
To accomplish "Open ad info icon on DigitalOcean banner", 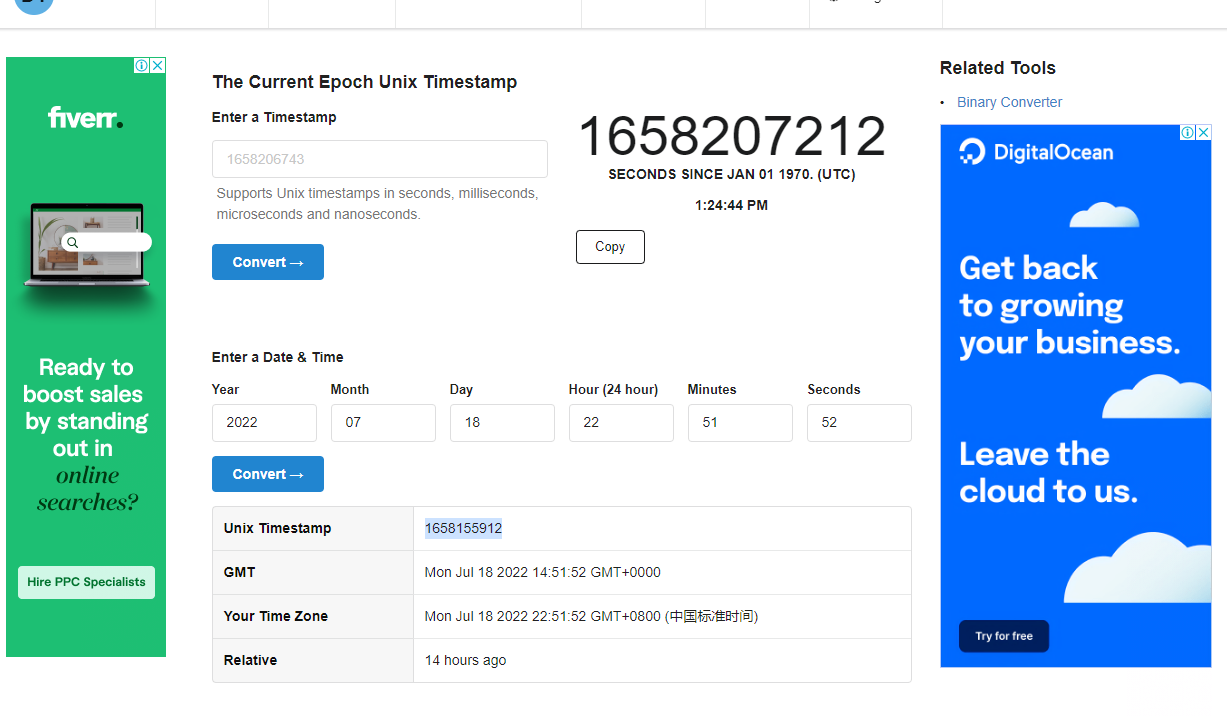I will (x=1188, y=132).
